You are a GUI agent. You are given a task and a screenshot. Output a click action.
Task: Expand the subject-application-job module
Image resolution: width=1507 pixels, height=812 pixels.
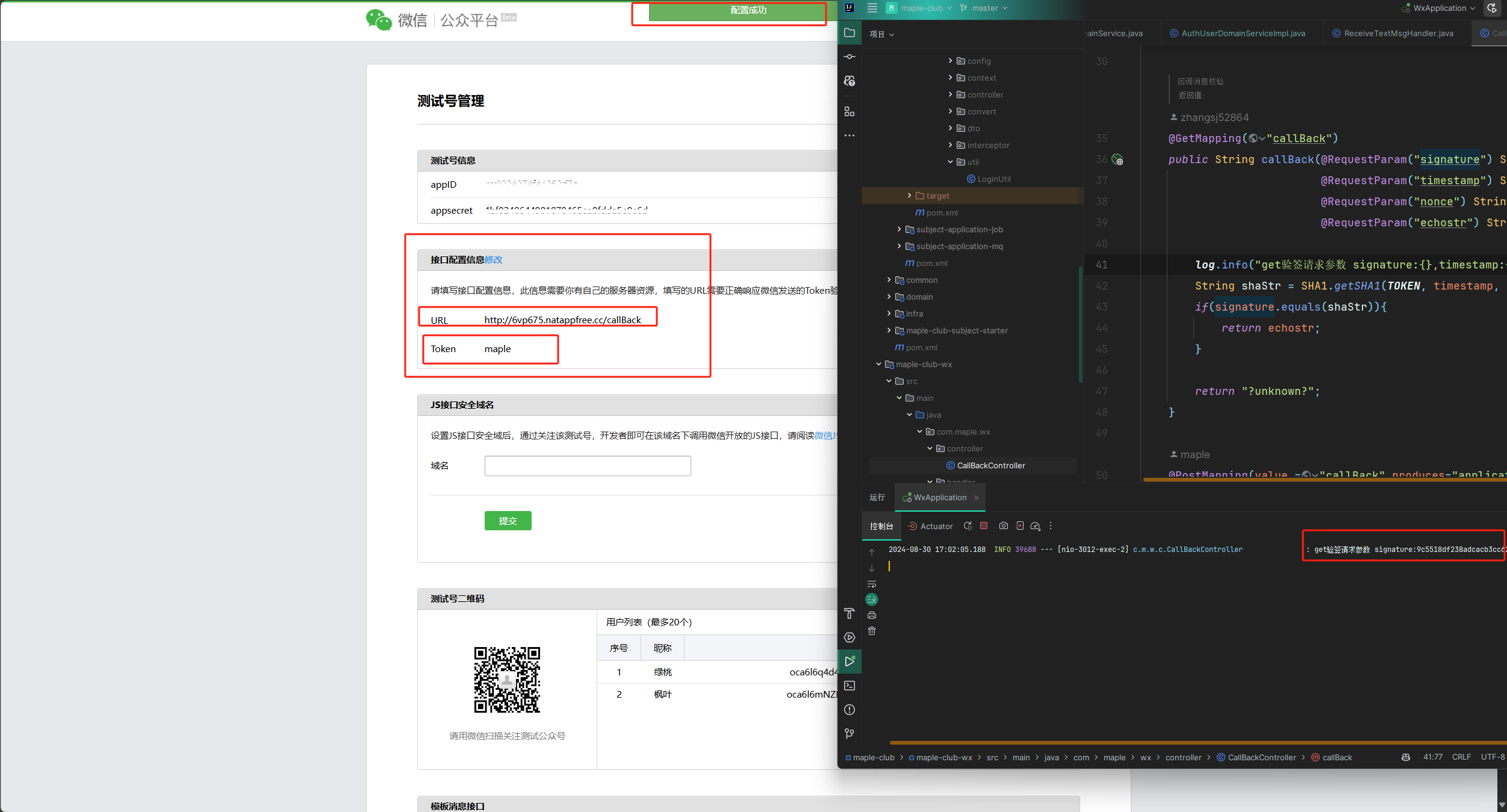tap(899, 229)
